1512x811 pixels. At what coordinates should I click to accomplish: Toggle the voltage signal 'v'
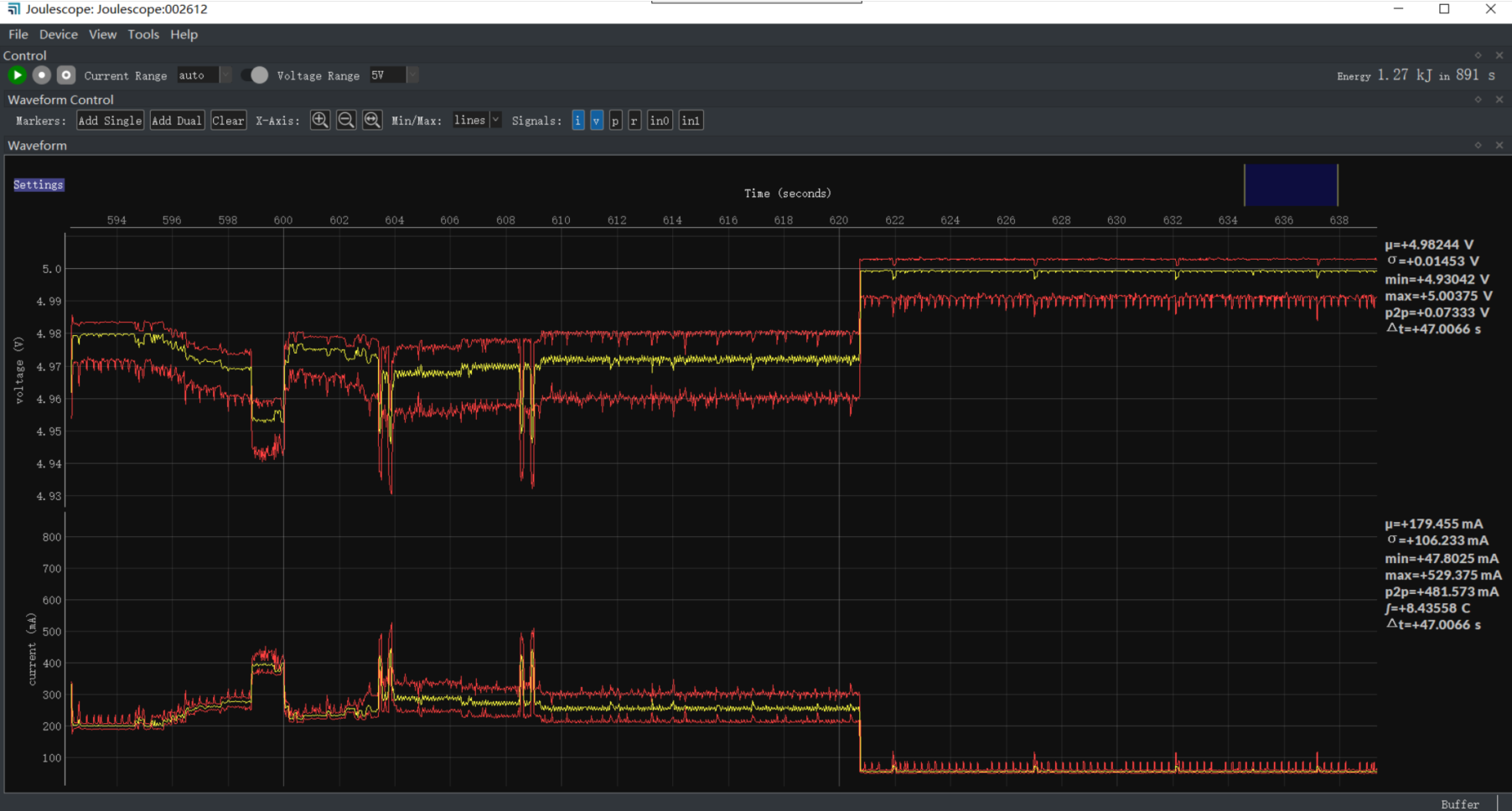pyautogui.click(x=596, y=121)
